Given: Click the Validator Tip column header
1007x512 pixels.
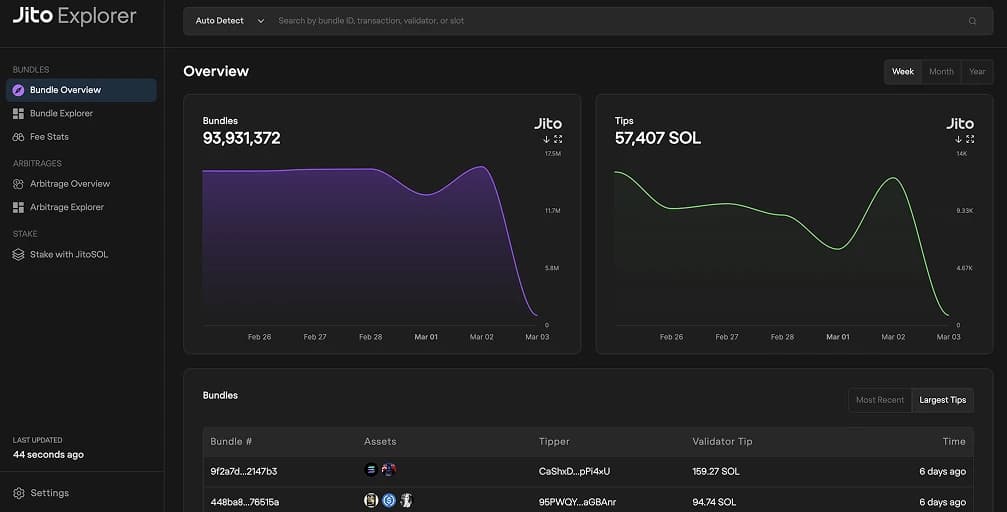Looking at the screenshot, I should [722, 441].
